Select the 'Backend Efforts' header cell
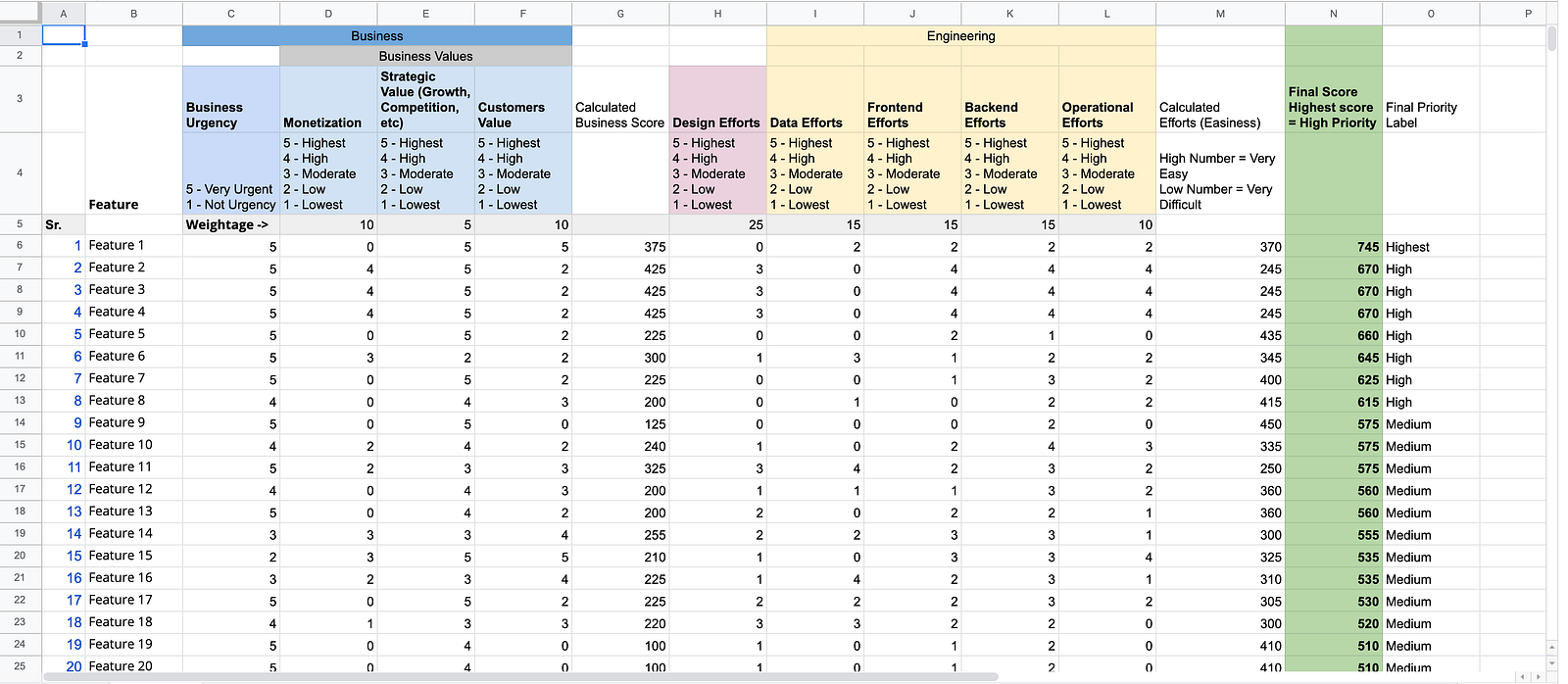The height and width of the screenshot is (684, 1568). [x=1009, y=99]
